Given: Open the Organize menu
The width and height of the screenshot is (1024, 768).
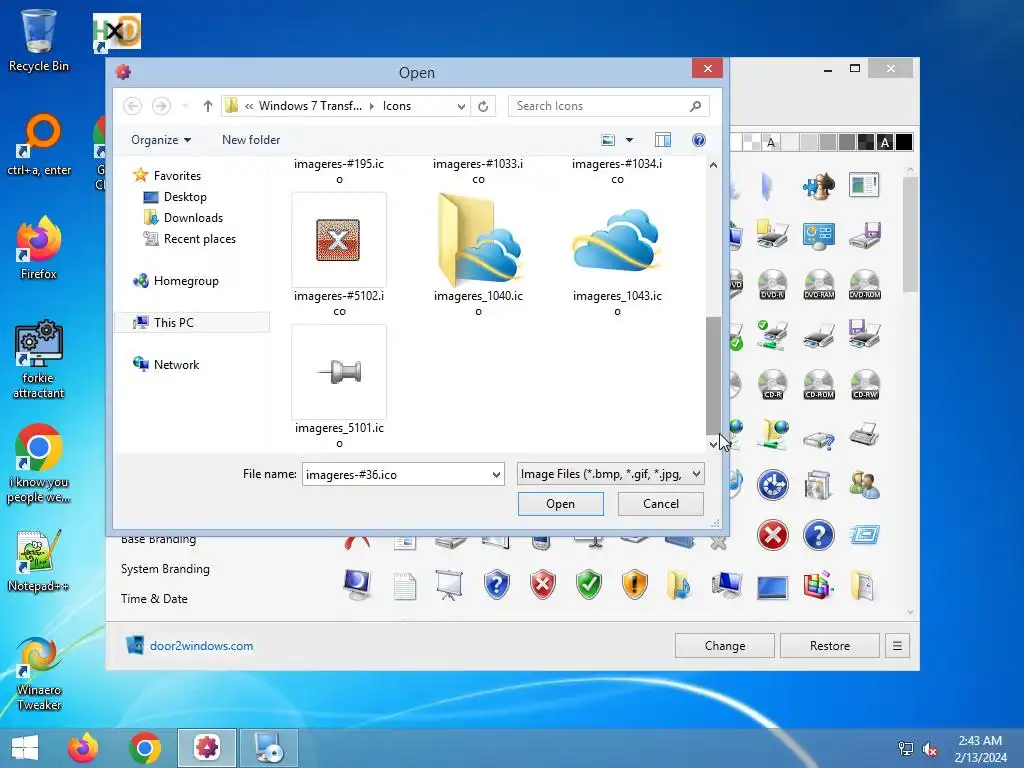Looking at the screenshot, I should (x=161, y=140).
